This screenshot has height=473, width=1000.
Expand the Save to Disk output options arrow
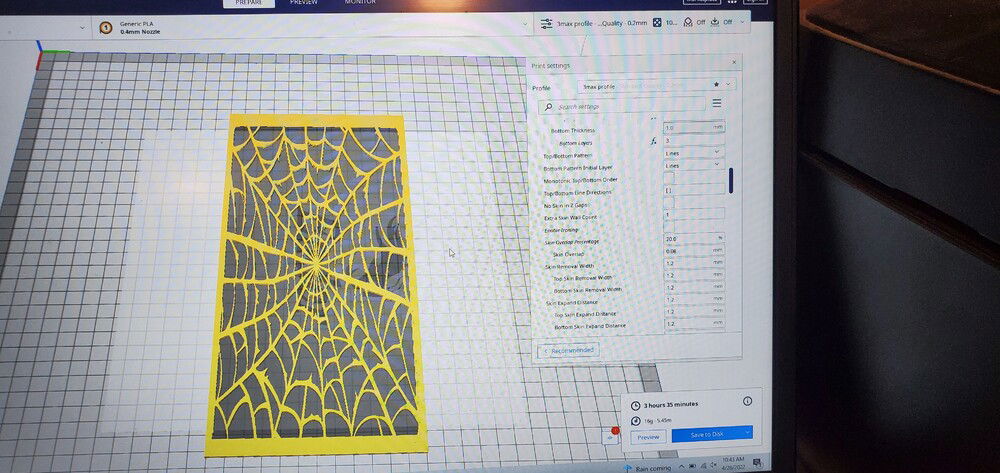pos(746,433)
